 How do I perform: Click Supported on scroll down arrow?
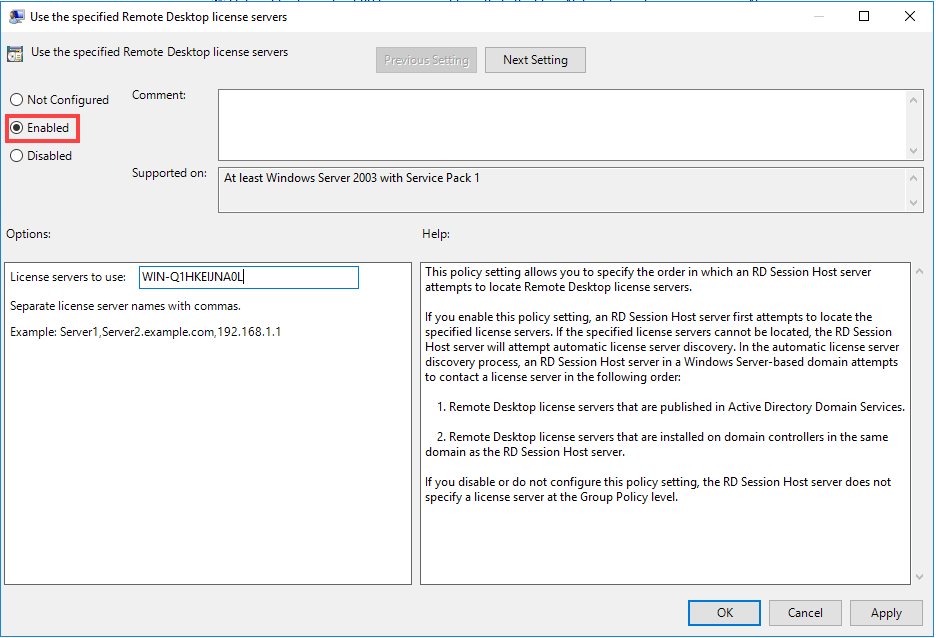coord(913,203)
